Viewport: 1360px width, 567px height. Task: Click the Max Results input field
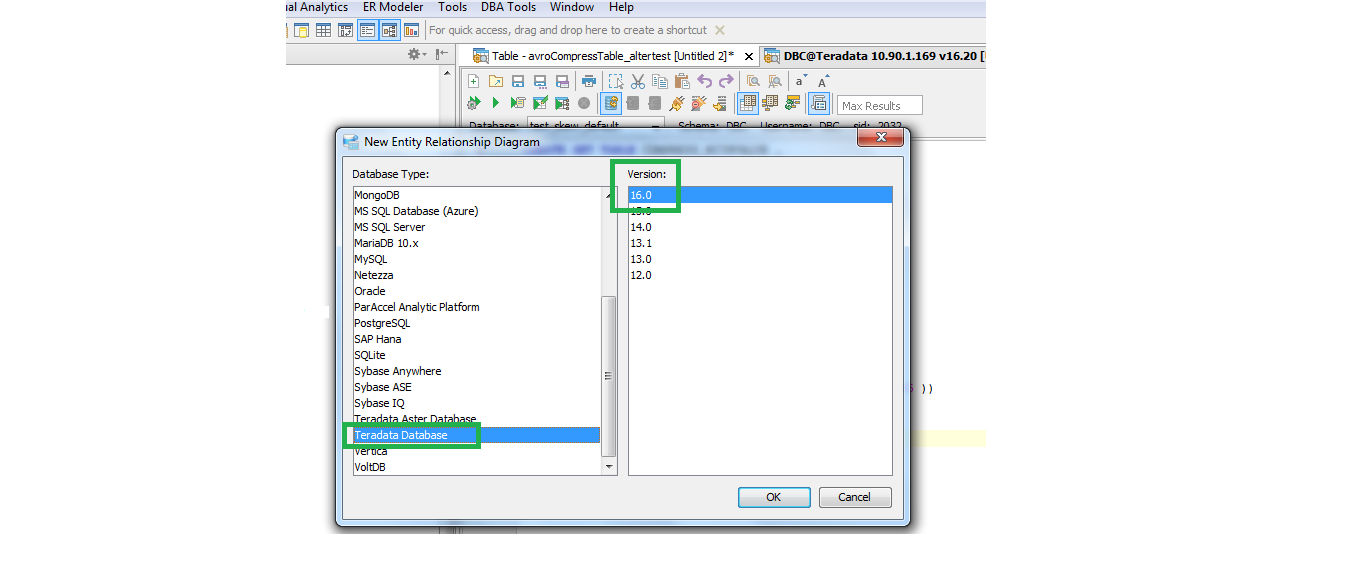880,105
